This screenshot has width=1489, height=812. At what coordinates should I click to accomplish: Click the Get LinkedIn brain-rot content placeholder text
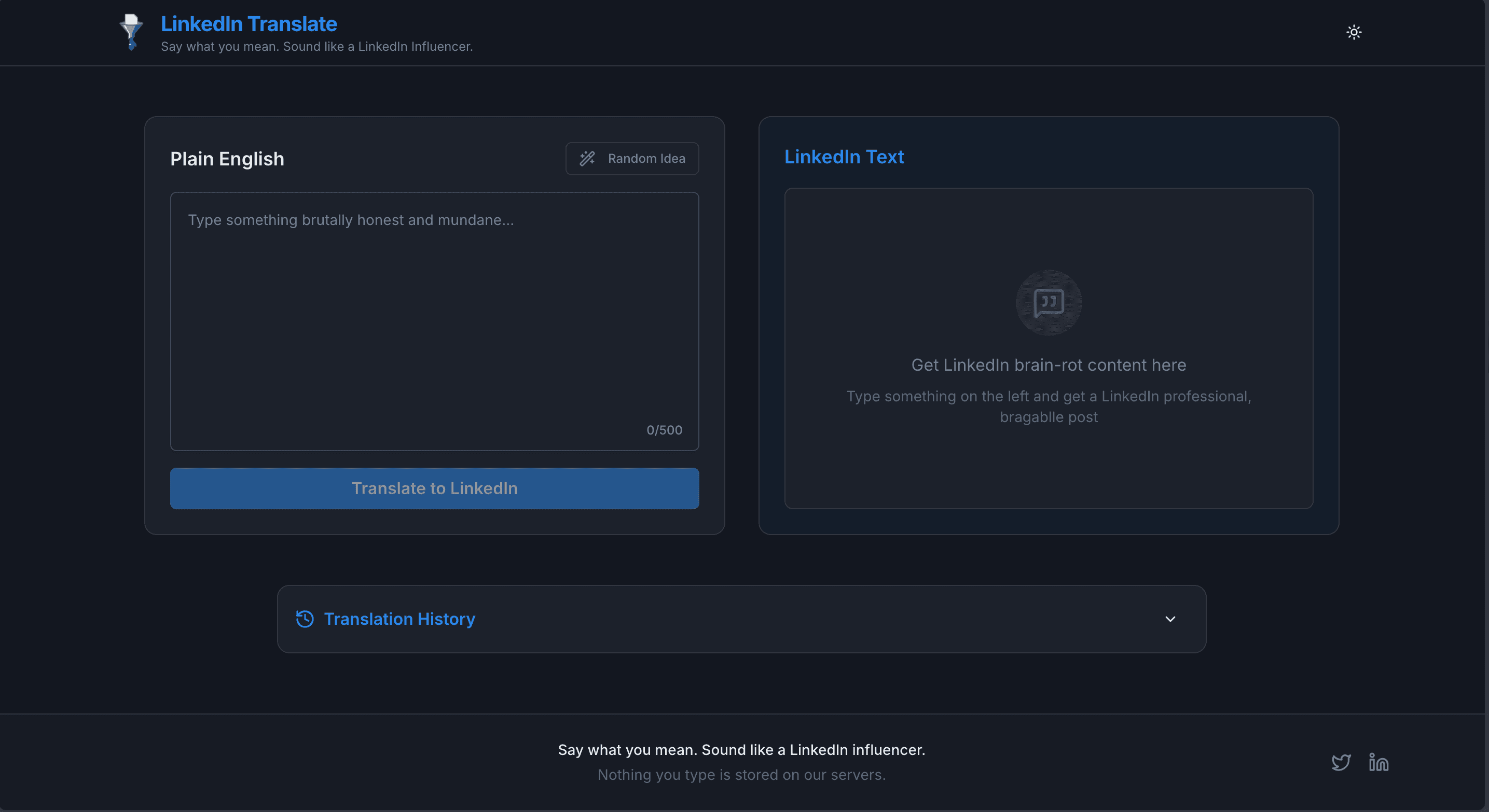(x=1048, y=365)
